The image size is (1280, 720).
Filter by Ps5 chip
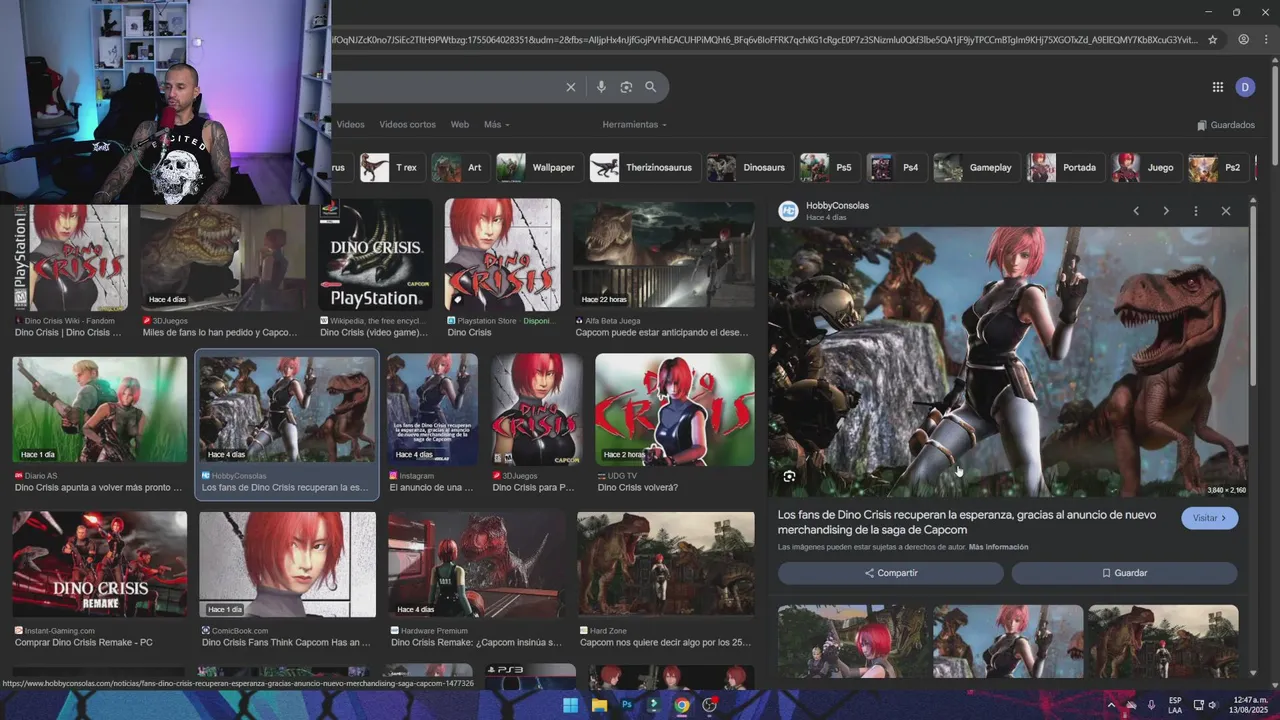coord(829,167)
